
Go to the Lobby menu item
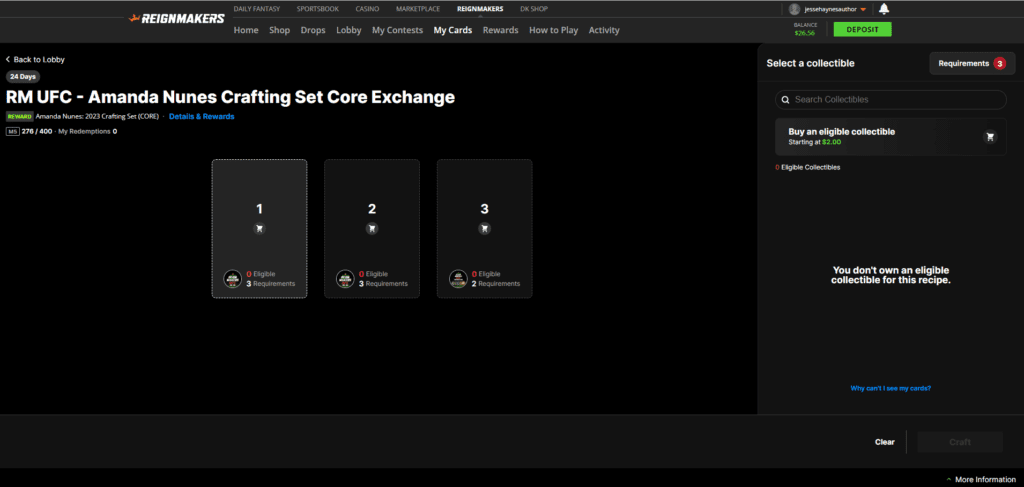click(x=349, y=30)
